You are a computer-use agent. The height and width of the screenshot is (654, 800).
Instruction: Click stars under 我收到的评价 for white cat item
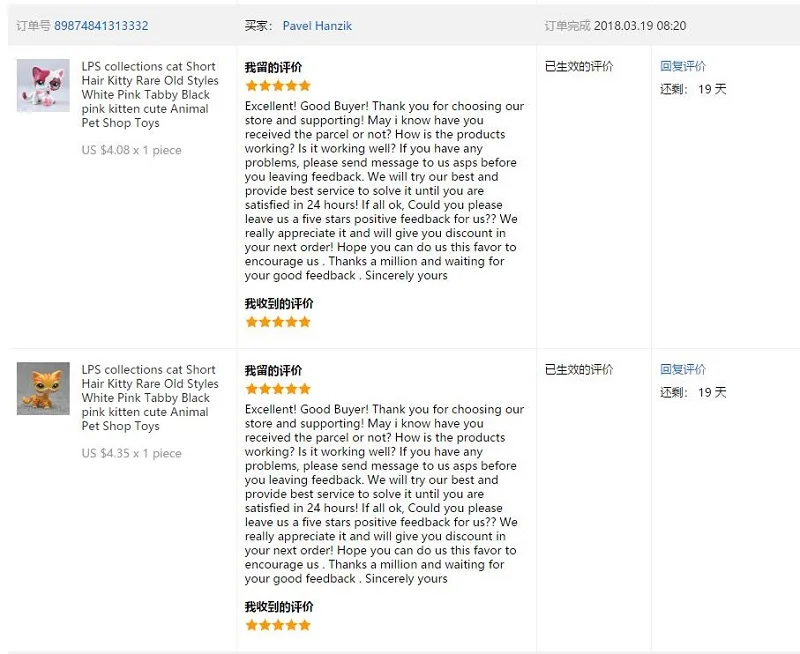tap(278, 322)
